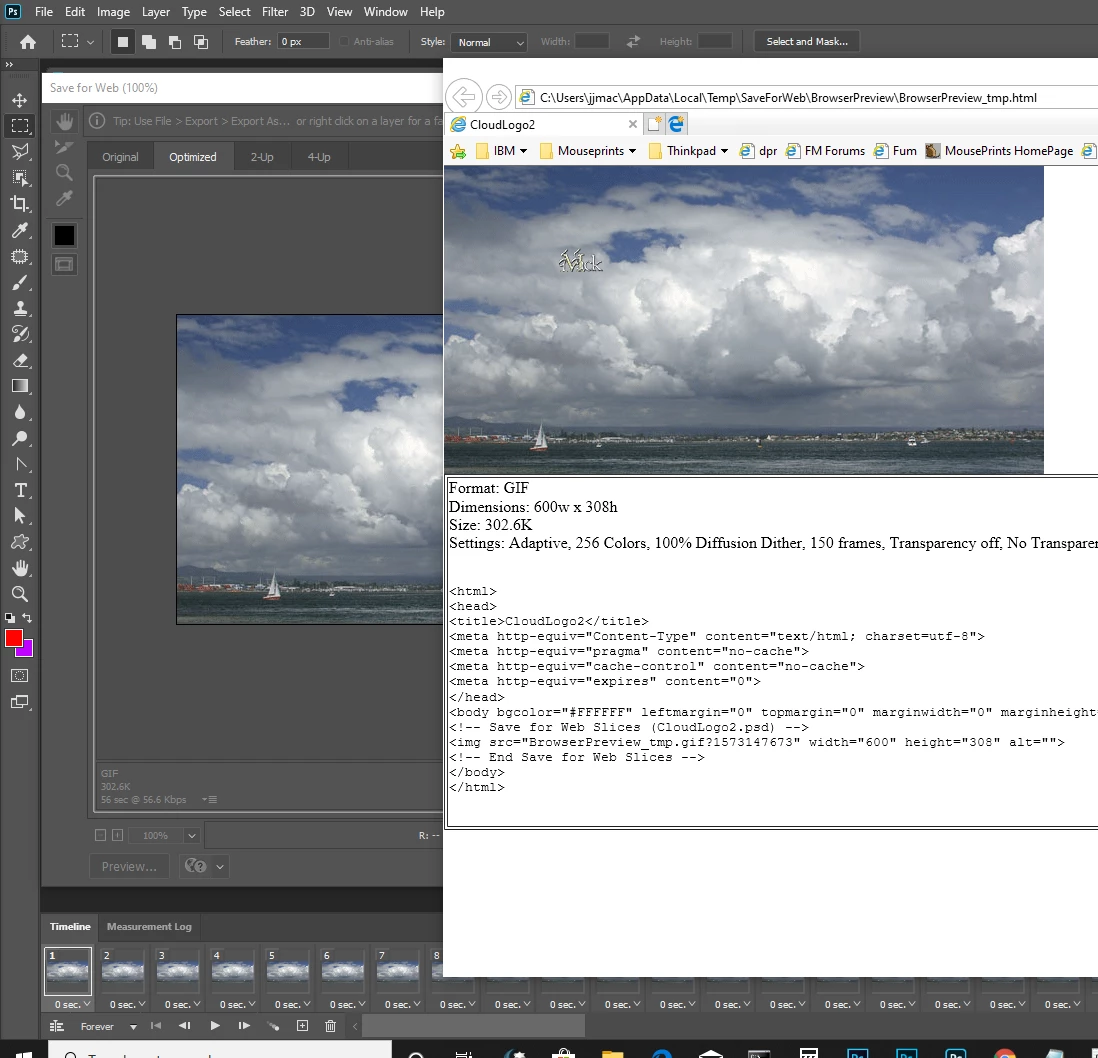Choose Add to selection mode
This screenshot has height=1058, width=1098.
[x=149, y=42]
